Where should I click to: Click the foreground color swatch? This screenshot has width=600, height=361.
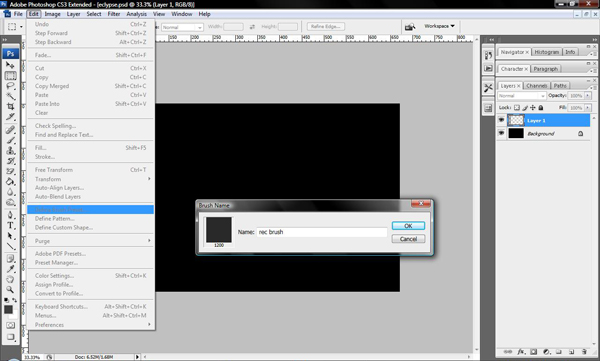8,309
